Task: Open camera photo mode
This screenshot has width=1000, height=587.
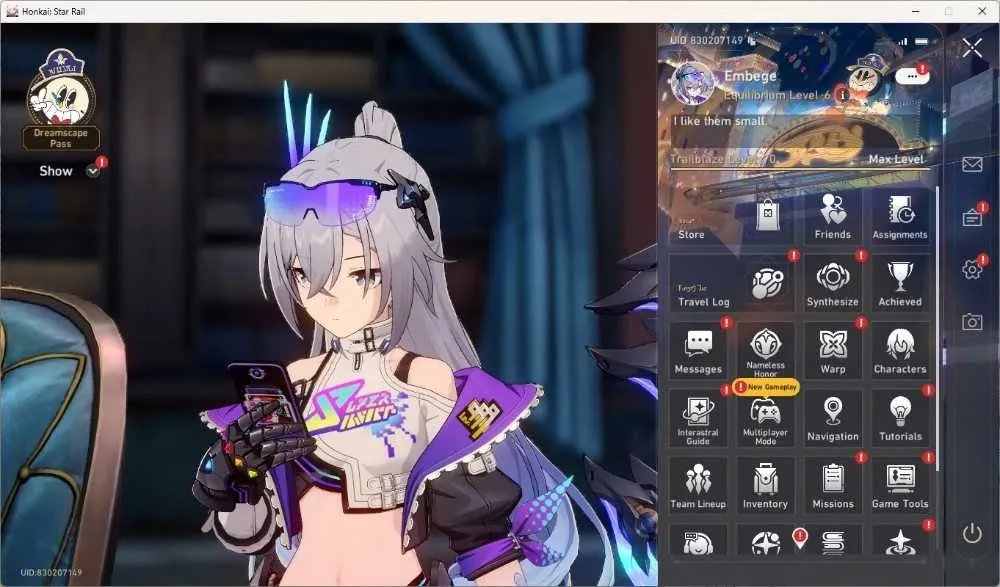Action: [972, 322]
